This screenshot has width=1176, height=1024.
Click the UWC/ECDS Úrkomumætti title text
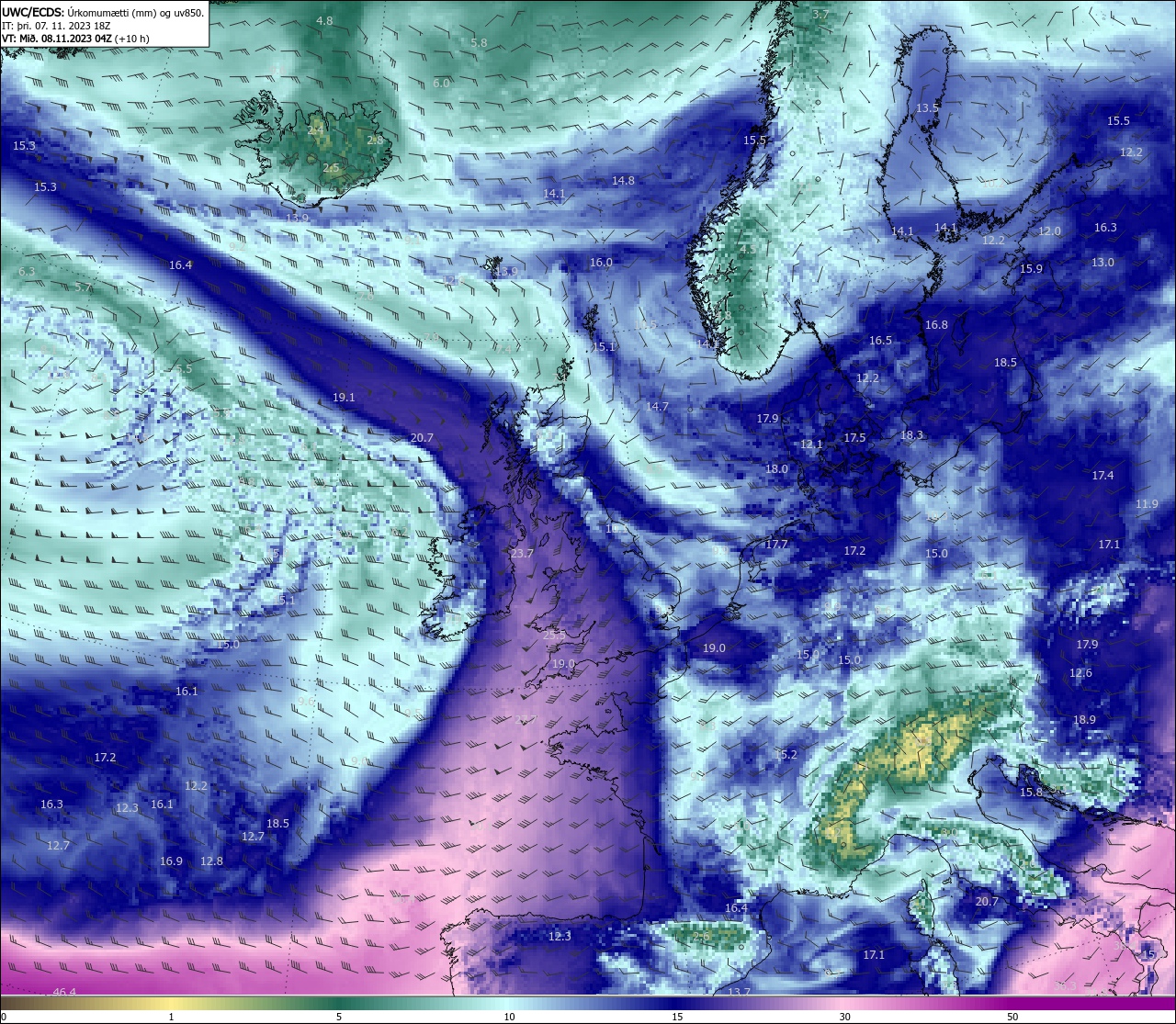pos(103,13)
